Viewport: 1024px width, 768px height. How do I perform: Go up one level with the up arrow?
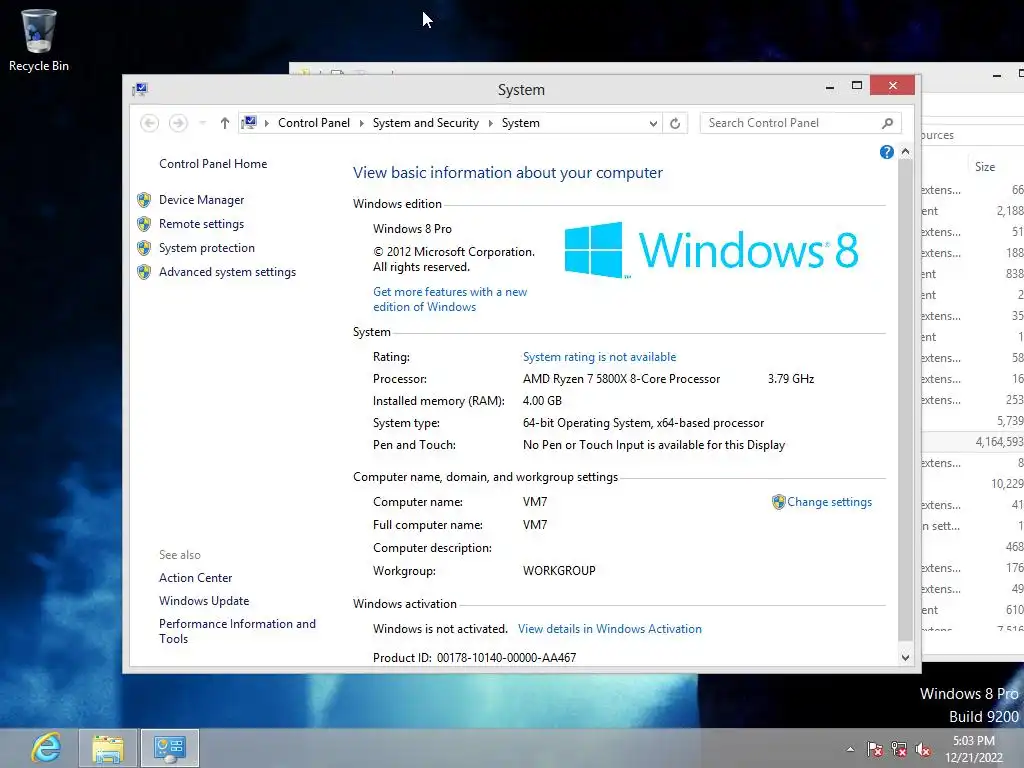225,123
